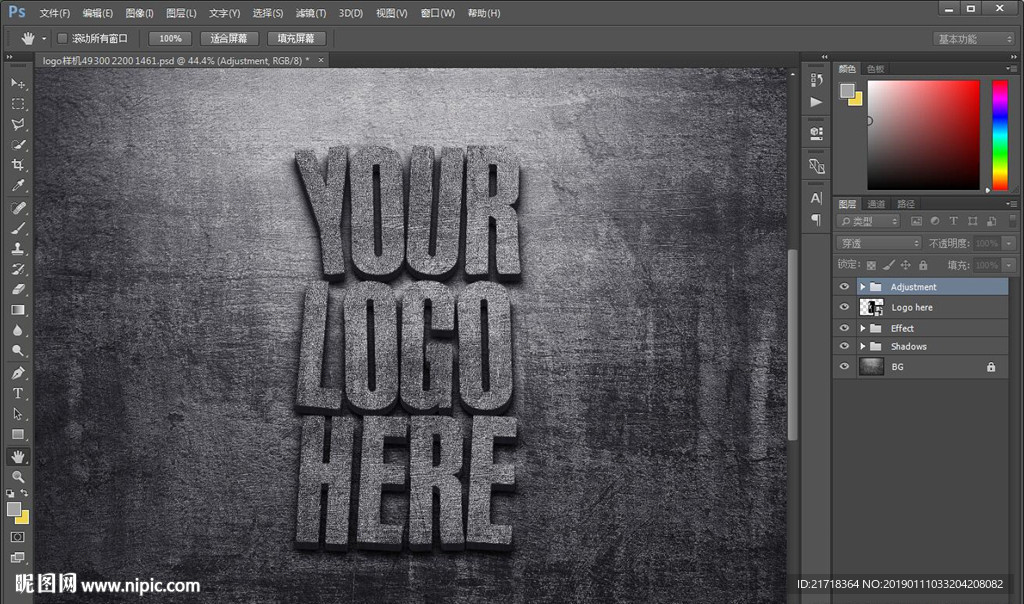Enable the 滚动所有窗口 checkbox
This screenshot has width=1024, height=604.
(63, 39)
